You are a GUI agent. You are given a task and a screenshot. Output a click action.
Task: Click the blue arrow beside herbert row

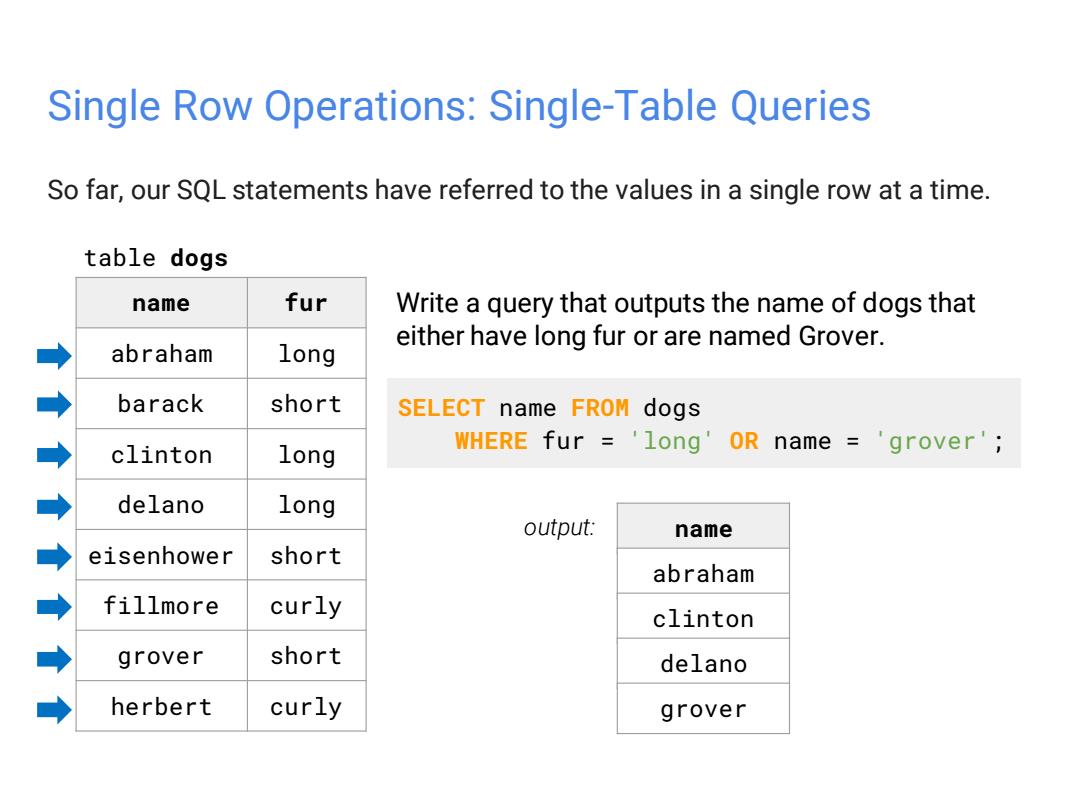tap(54, 709)
